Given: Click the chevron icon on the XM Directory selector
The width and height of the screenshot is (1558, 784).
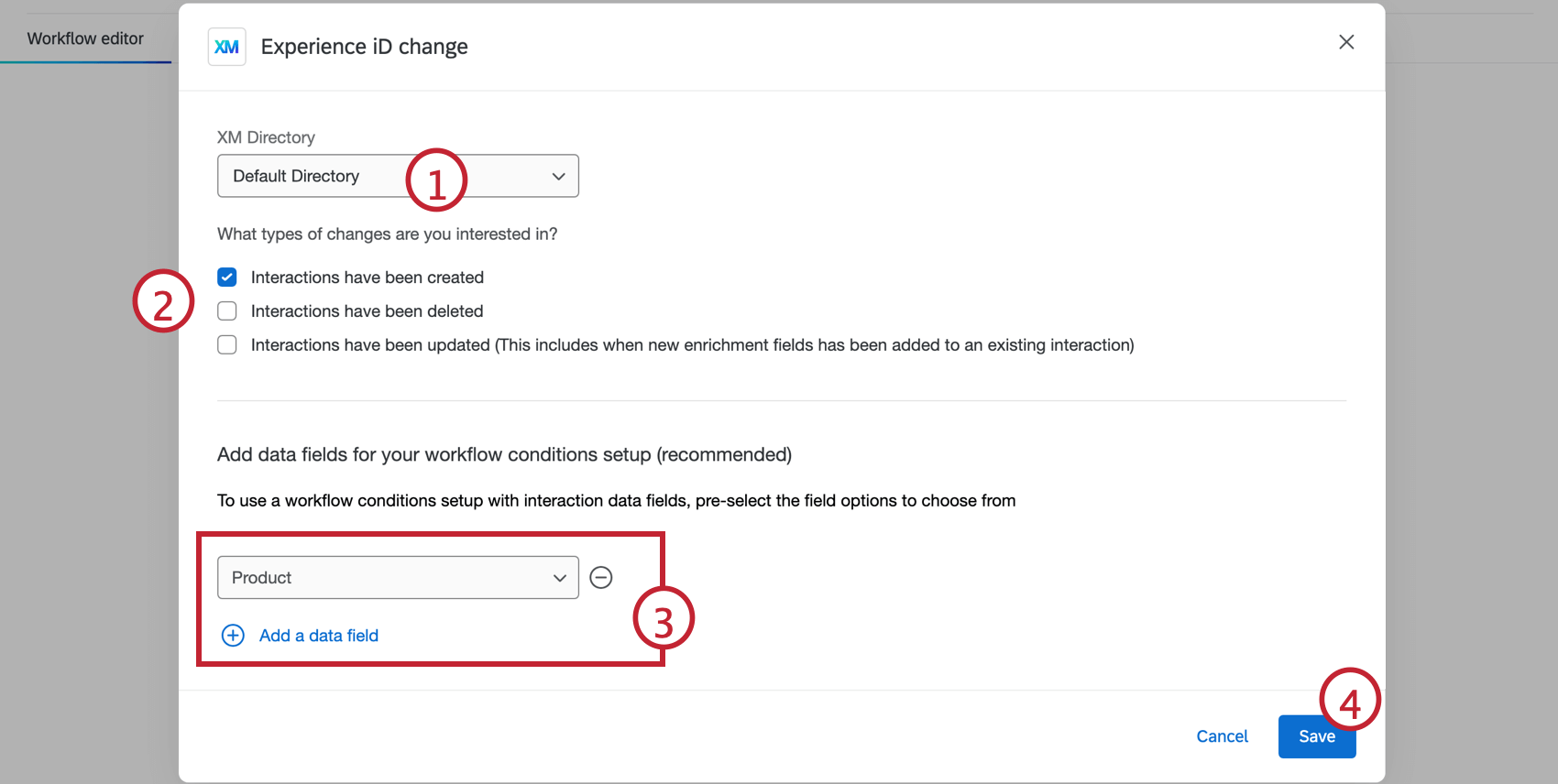Looking at the screenshot, I should click(x=559, y=176).
